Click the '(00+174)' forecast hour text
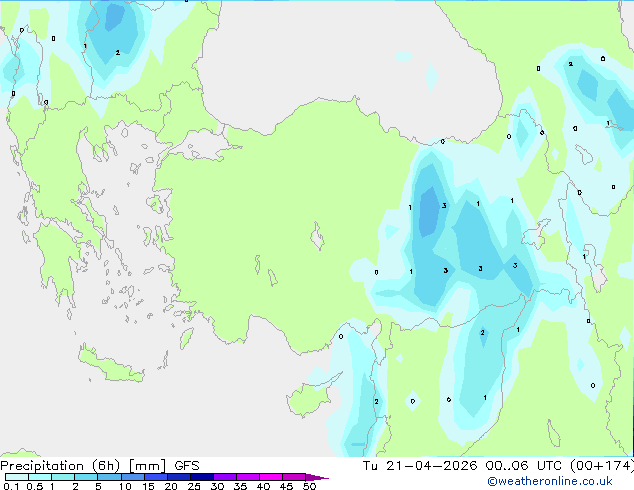Viewport: 634px width, 490px height. point(602,466)
